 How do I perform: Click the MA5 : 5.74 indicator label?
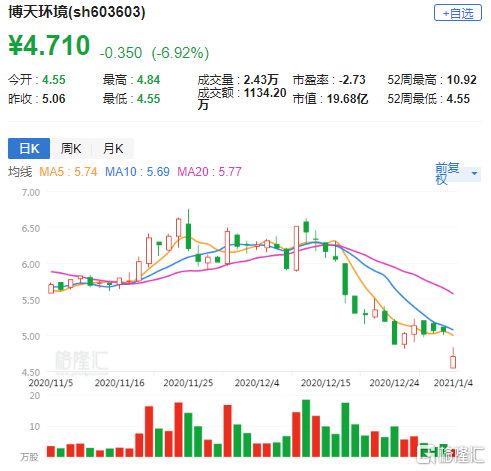point(68,172)
